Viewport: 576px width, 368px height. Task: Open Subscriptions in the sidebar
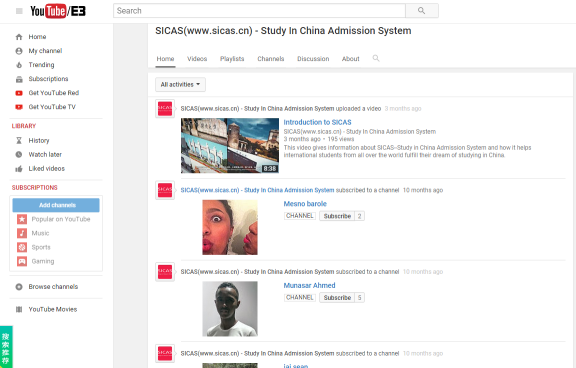coord(48,79)
